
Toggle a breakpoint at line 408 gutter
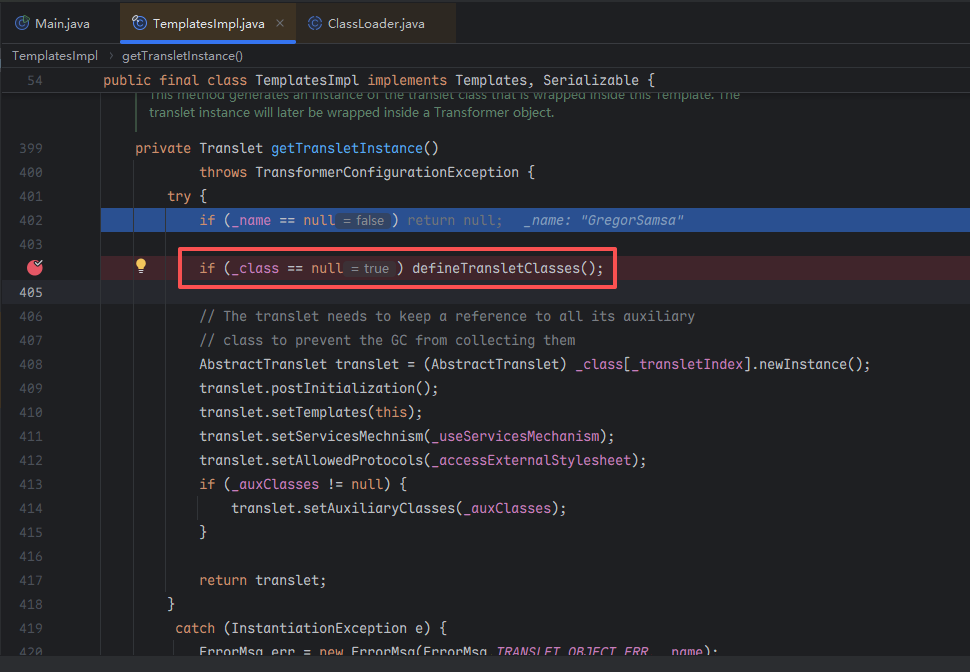[x=30, y=365]
